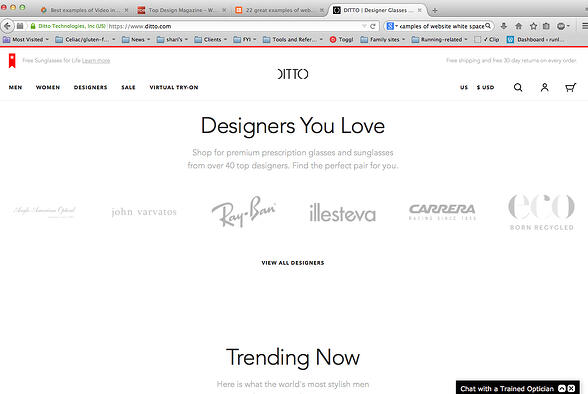588x394 pixels.
Task: Open the Most Visited bookmarks folder
Action: click(x=26, y=39)
